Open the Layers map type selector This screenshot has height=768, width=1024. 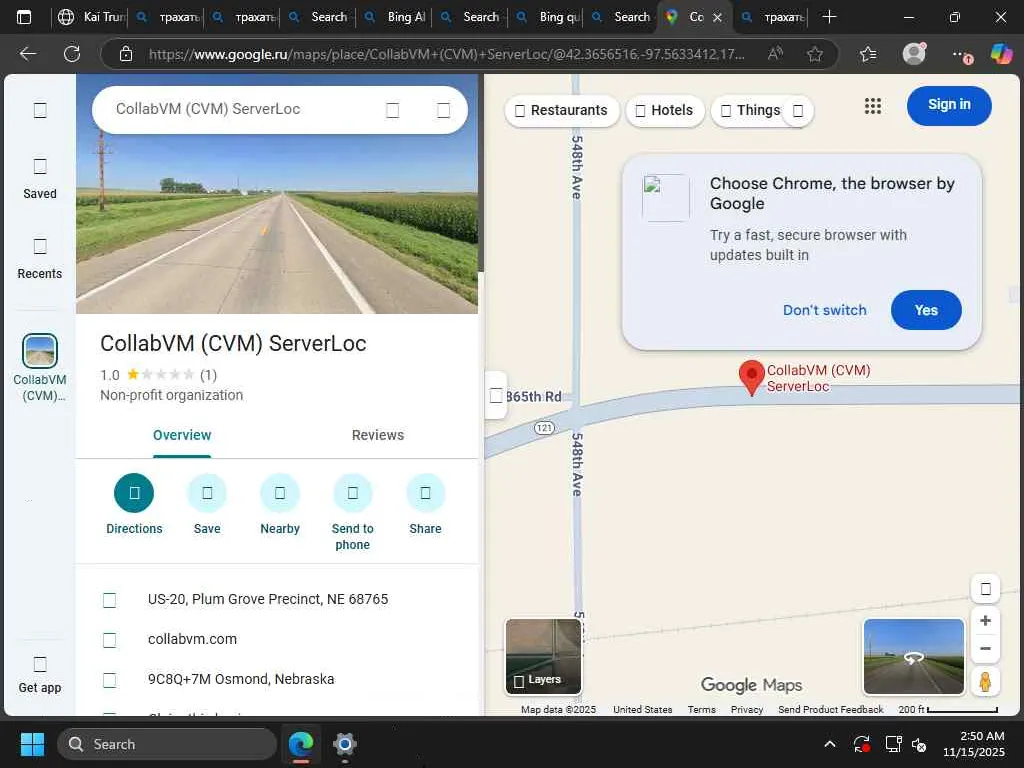(x=543, y=656)
